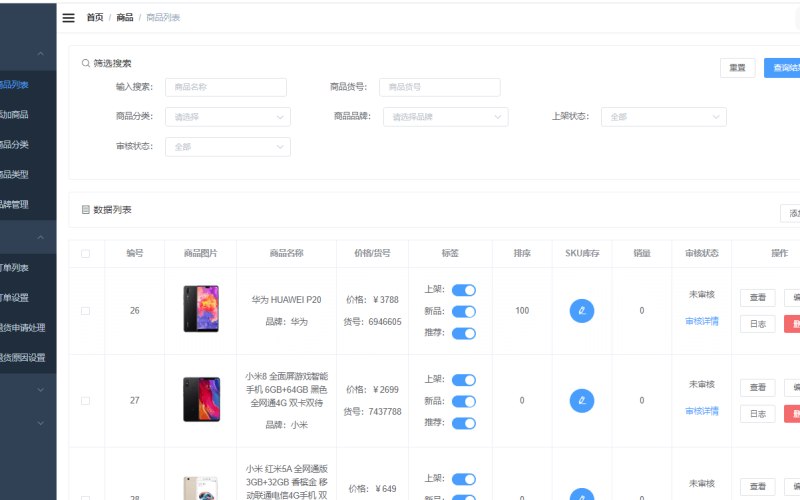The height and width of the screenshot is (500, 800).
Task: Toggle the hamburger sidebar menu icon
Action: click(x=68, y=18)
